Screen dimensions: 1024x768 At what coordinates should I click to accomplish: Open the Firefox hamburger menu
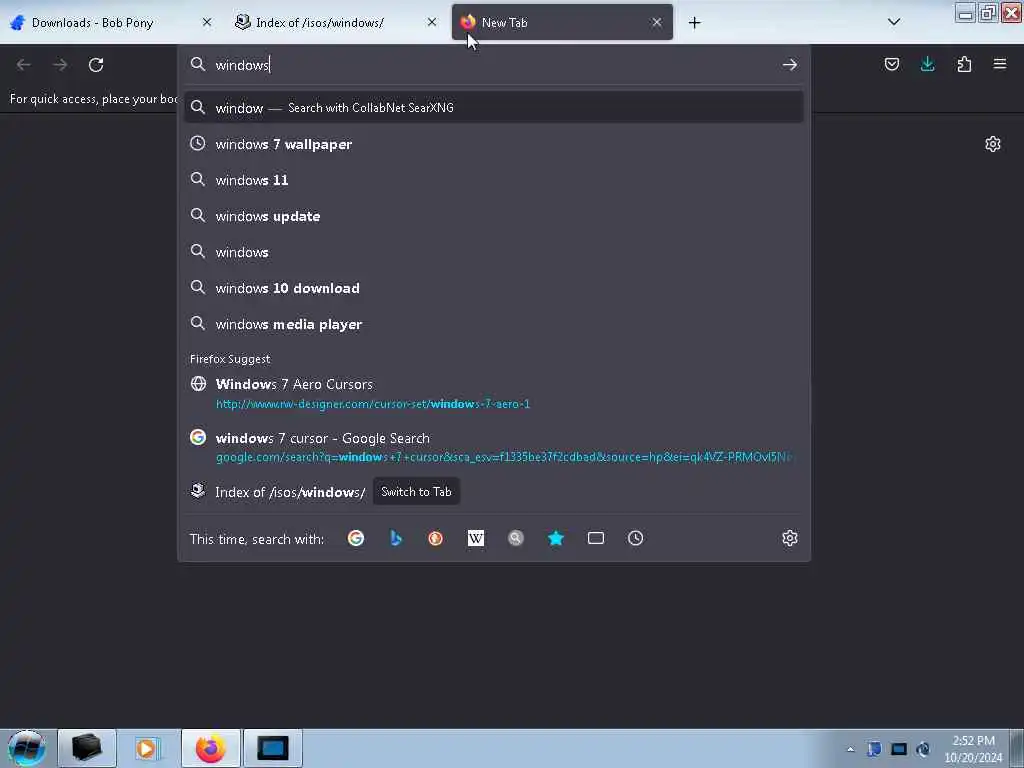pos(1000,64)
